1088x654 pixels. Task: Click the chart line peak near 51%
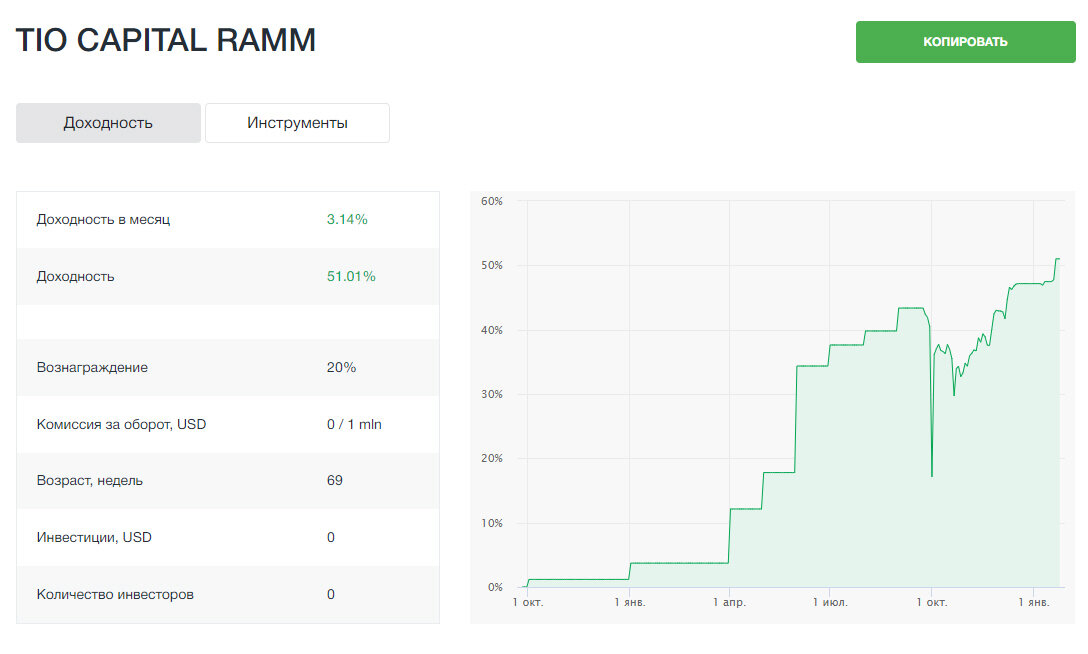[1057, 259]
